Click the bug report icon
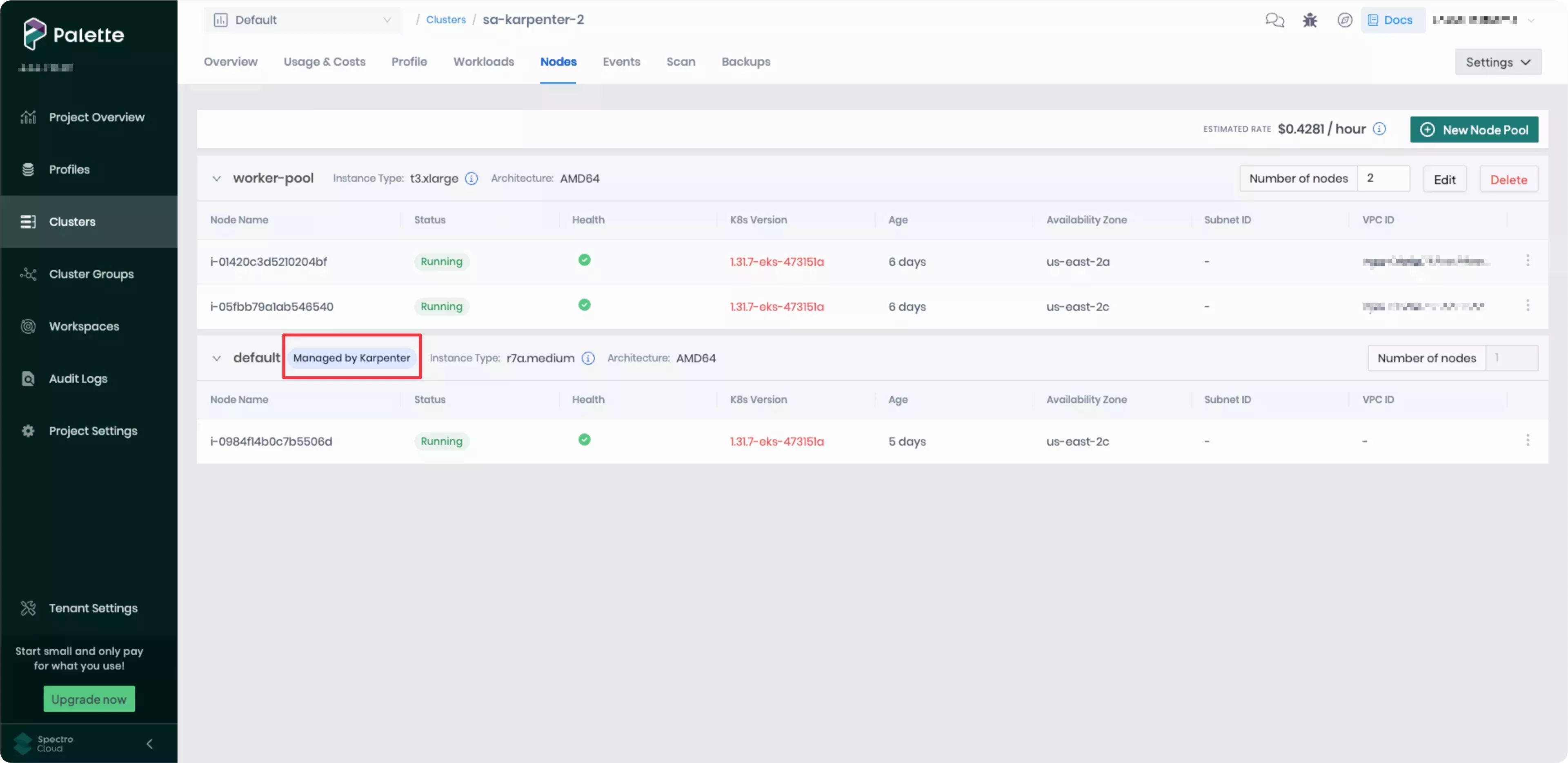 [1309, 20]
